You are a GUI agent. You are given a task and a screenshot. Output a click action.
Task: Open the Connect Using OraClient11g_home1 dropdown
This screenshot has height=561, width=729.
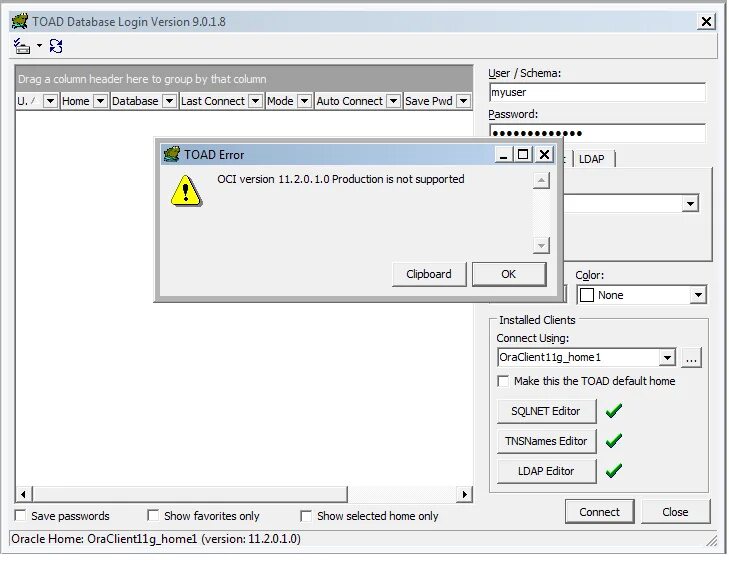pos(667,357)
